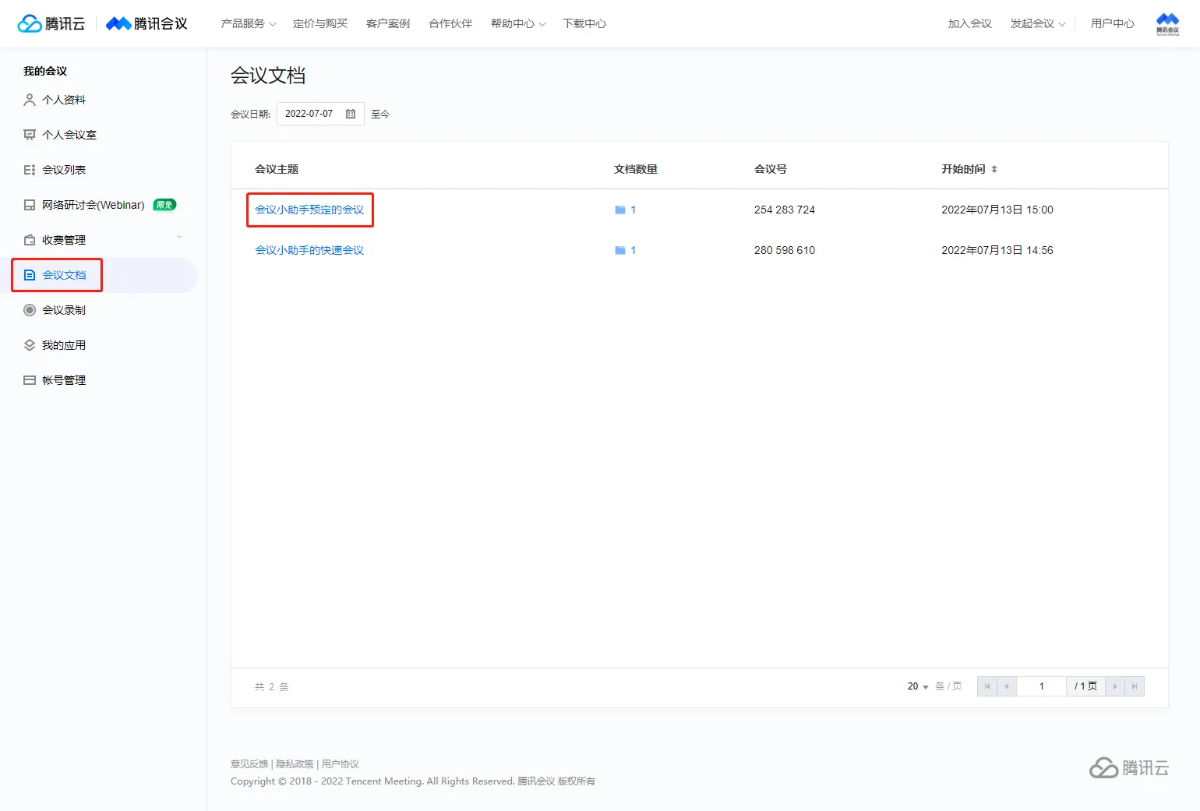Click the 我的应用 layers icon in sidebar

pyautogui.click(x=29, y=345)
